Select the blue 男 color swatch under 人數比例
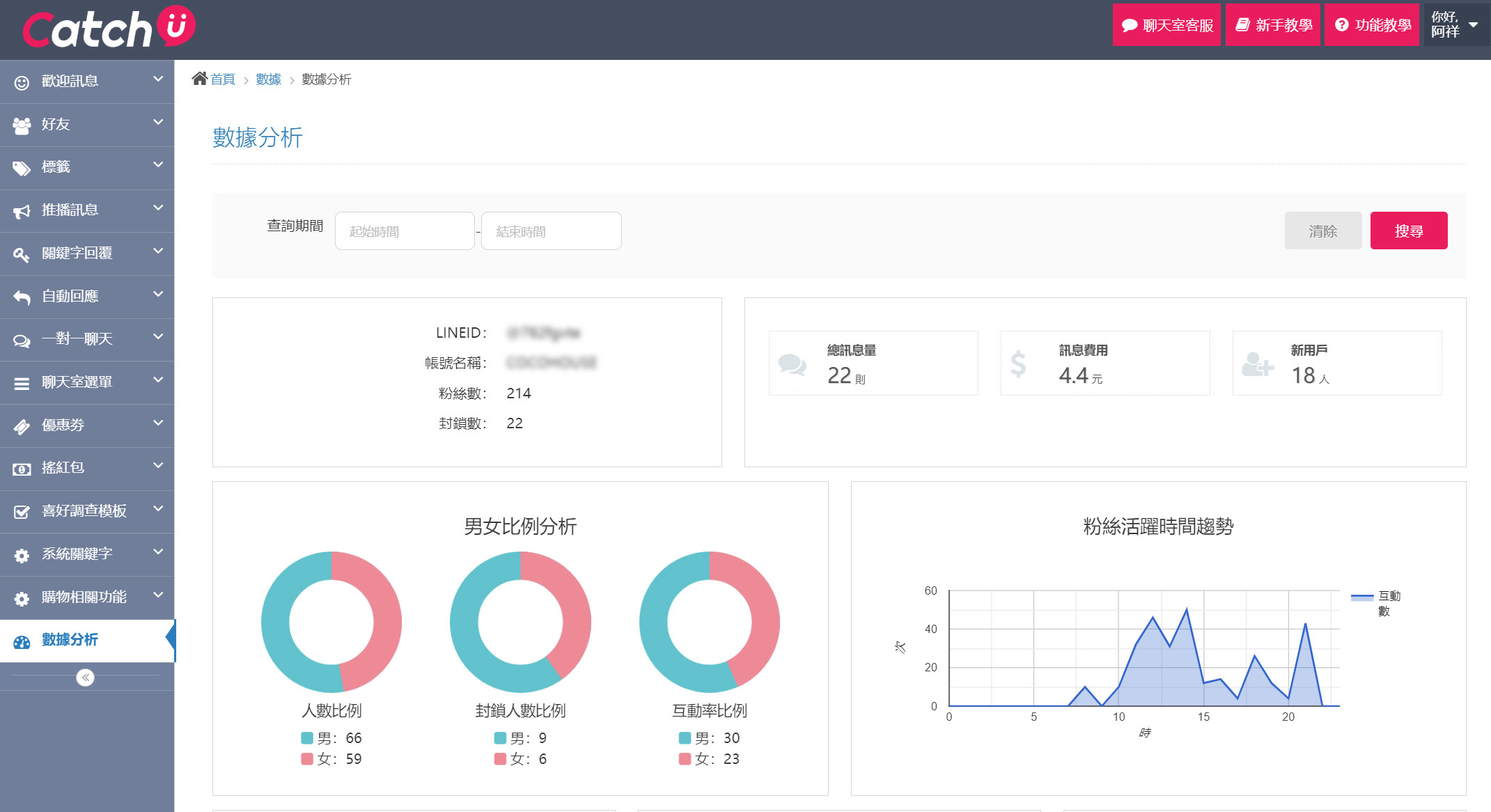Screen dimensions: 1491x812 (x=306, y=737)
